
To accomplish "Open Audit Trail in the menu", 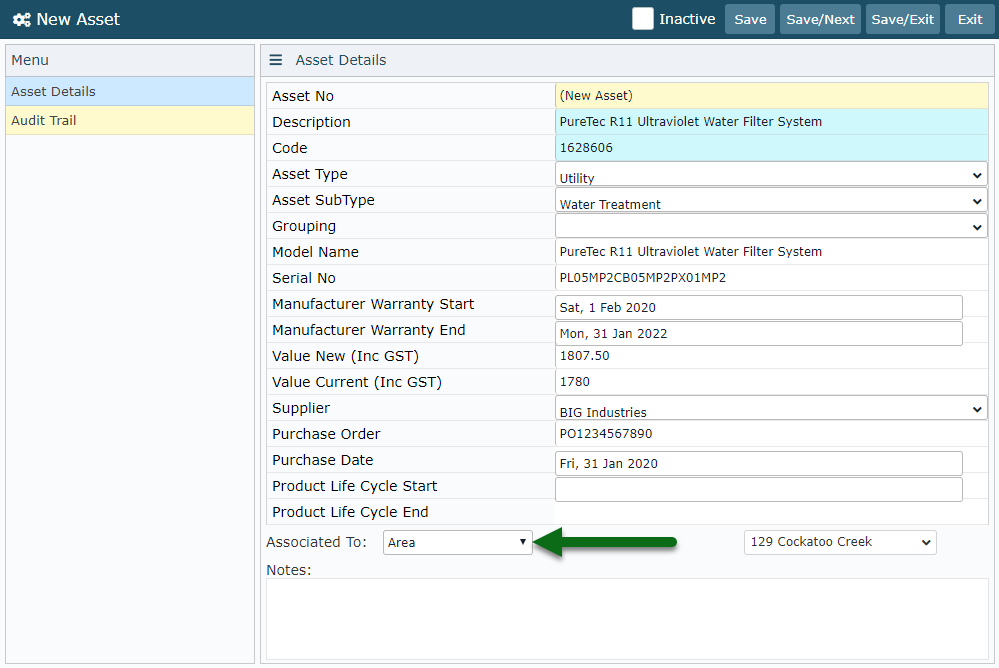I will pos(130,120).
